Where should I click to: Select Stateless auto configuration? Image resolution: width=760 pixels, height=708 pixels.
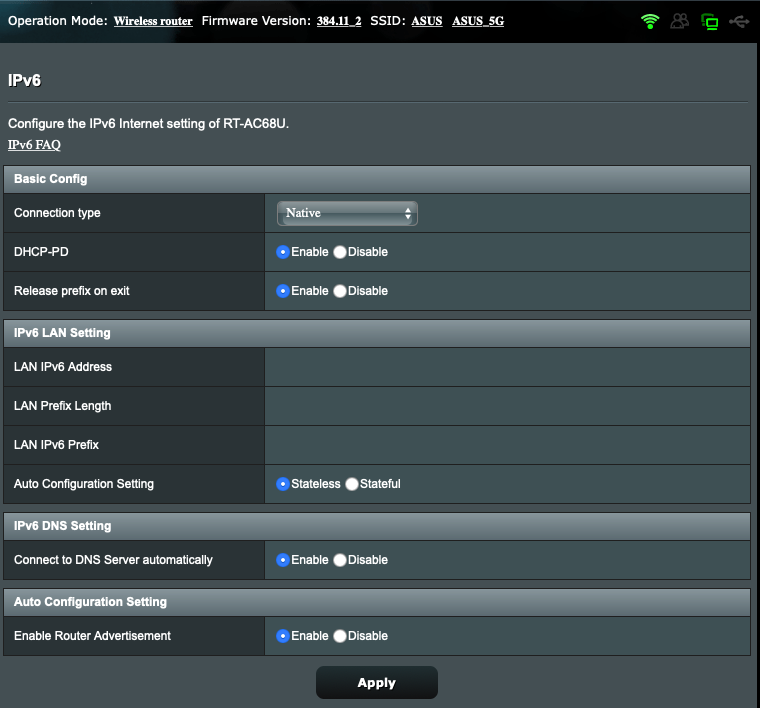283,484
